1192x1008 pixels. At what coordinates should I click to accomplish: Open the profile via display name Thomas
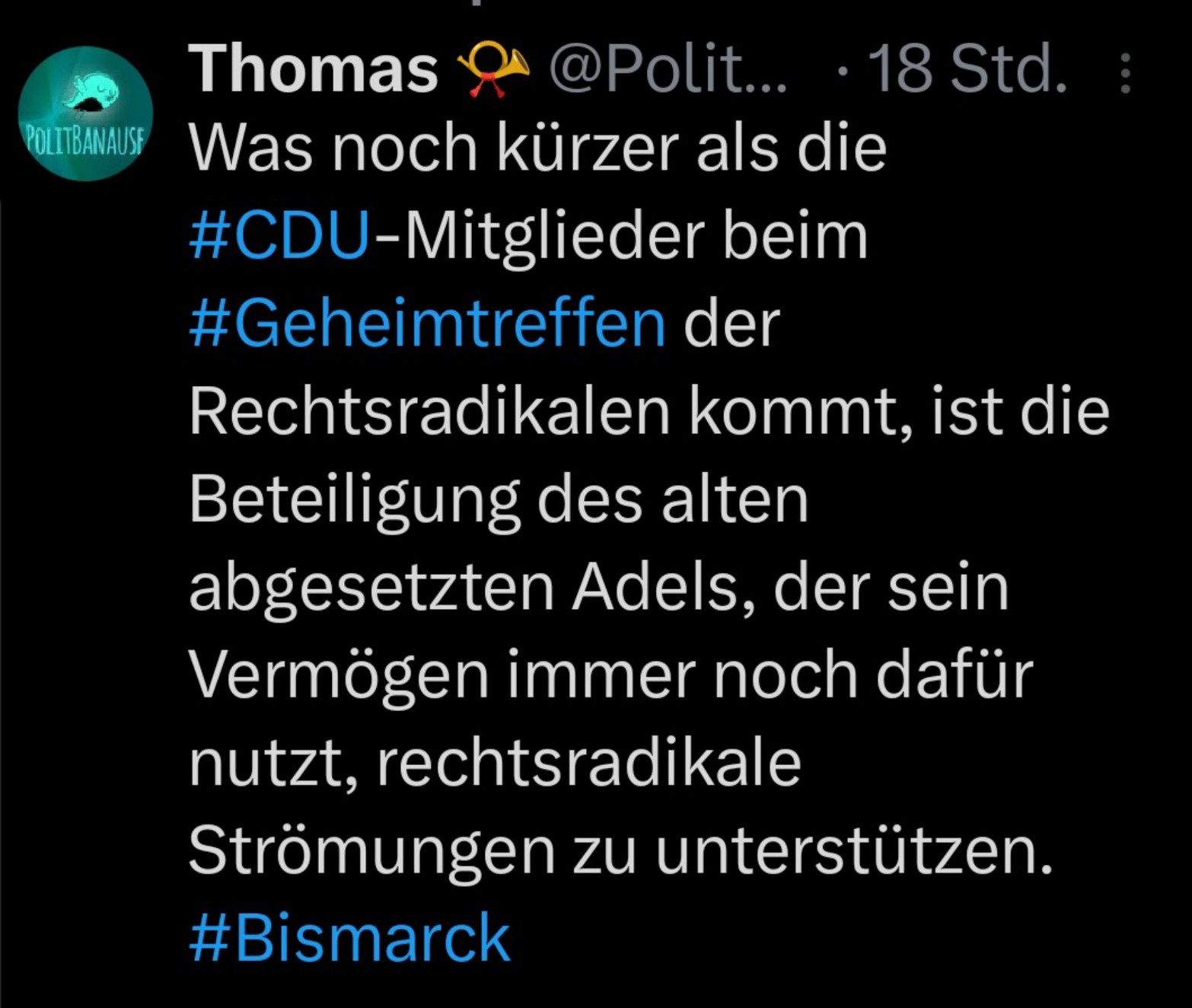coord(313,70)
